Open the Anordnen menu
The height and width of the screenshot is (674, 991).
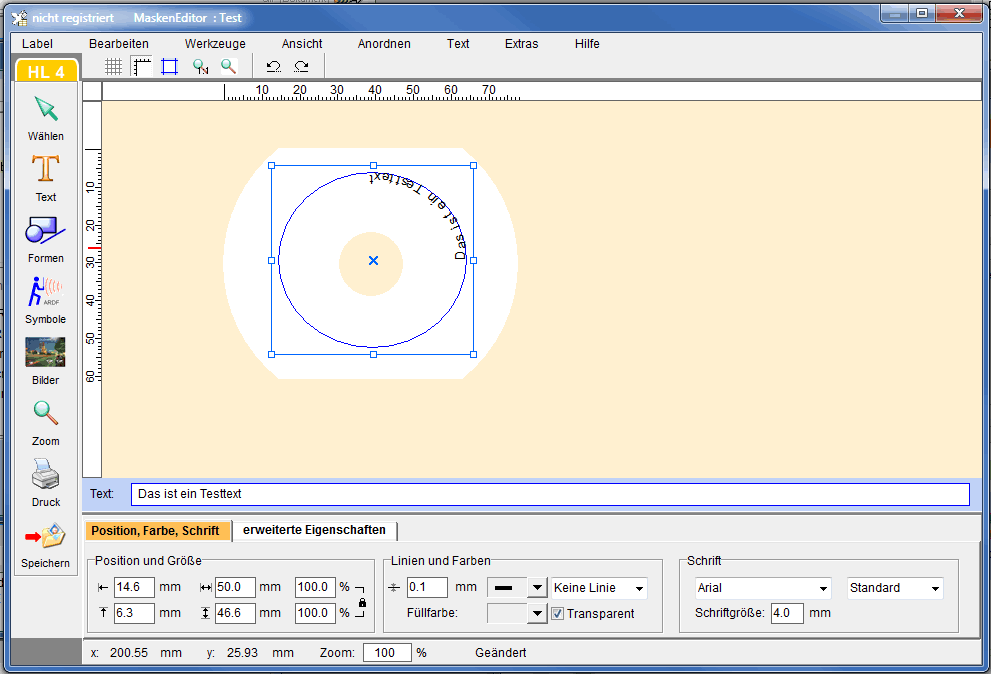click(x=384, y=44)
